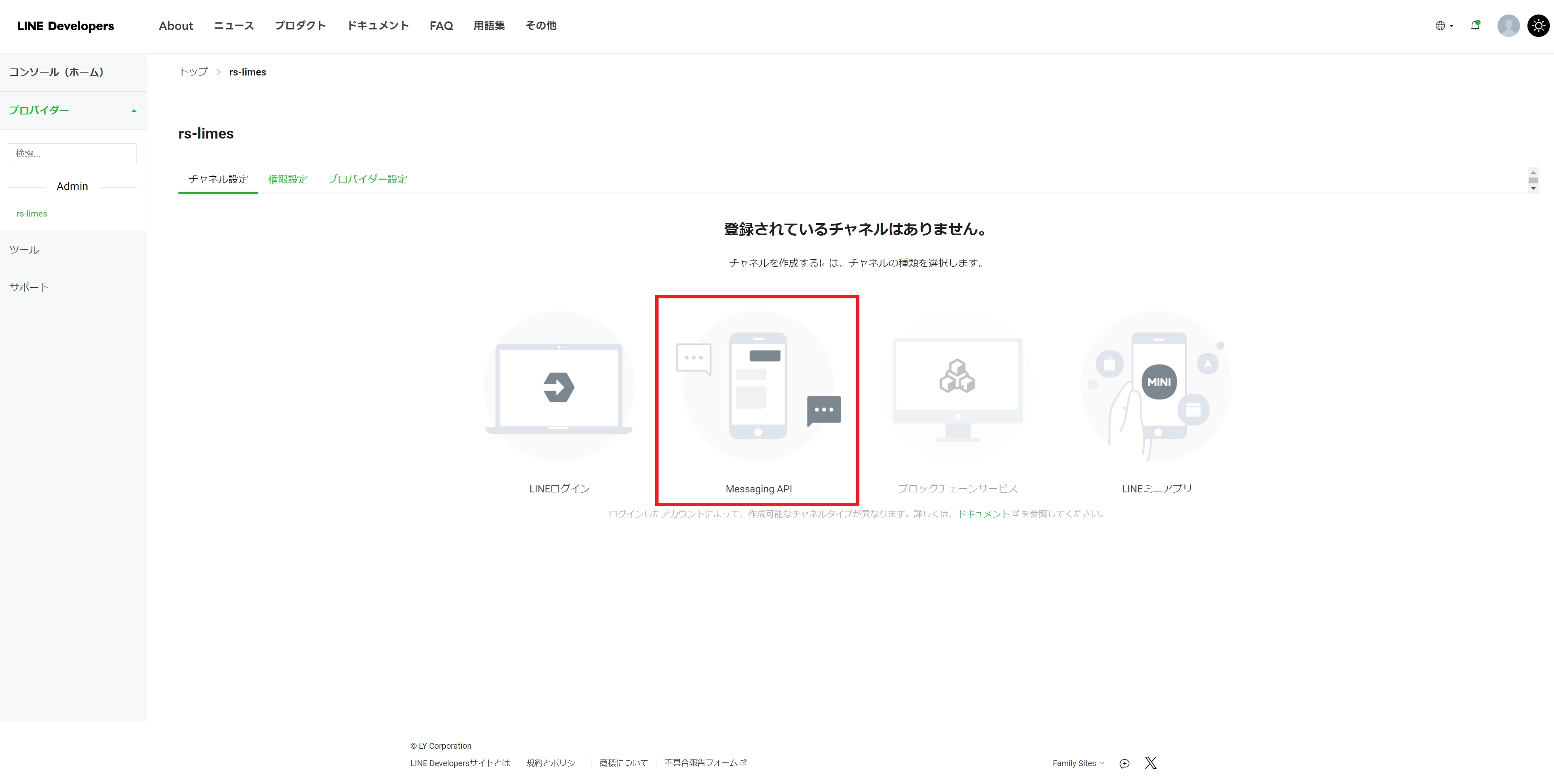Click the LINEログイン label

point(559,489)
